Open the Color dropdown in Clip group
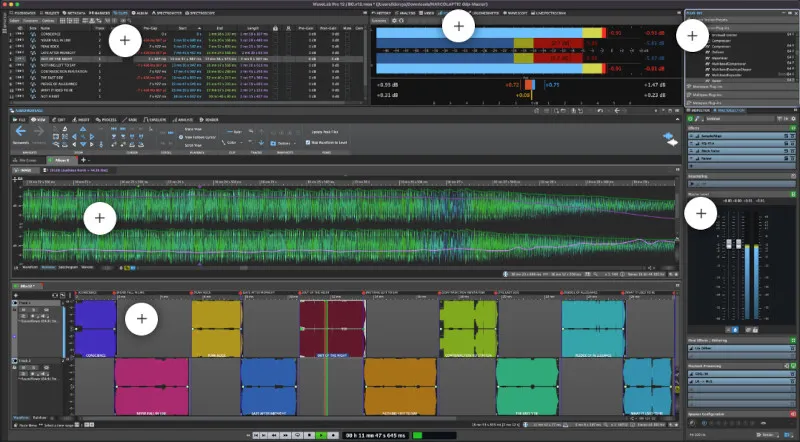Viewport: 800px width, 442px height. [x=239, y=142]
